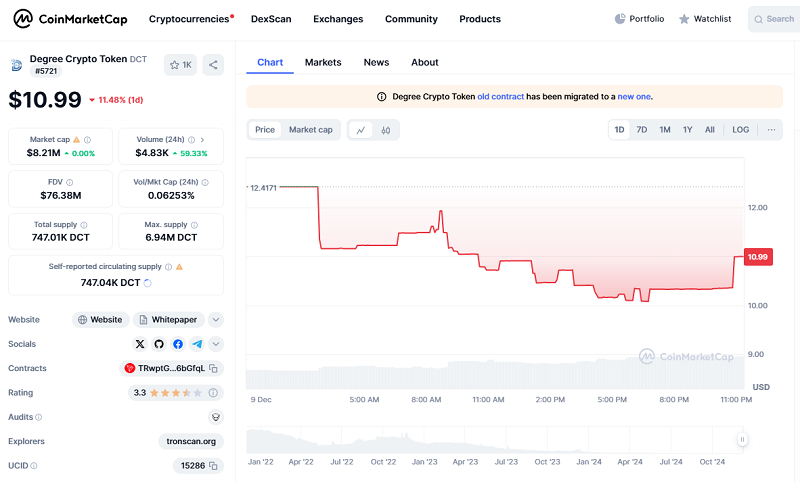Viewport: 800px width, 482px height.
Task: Click the Audits shield icon
Action: [216, 417]
